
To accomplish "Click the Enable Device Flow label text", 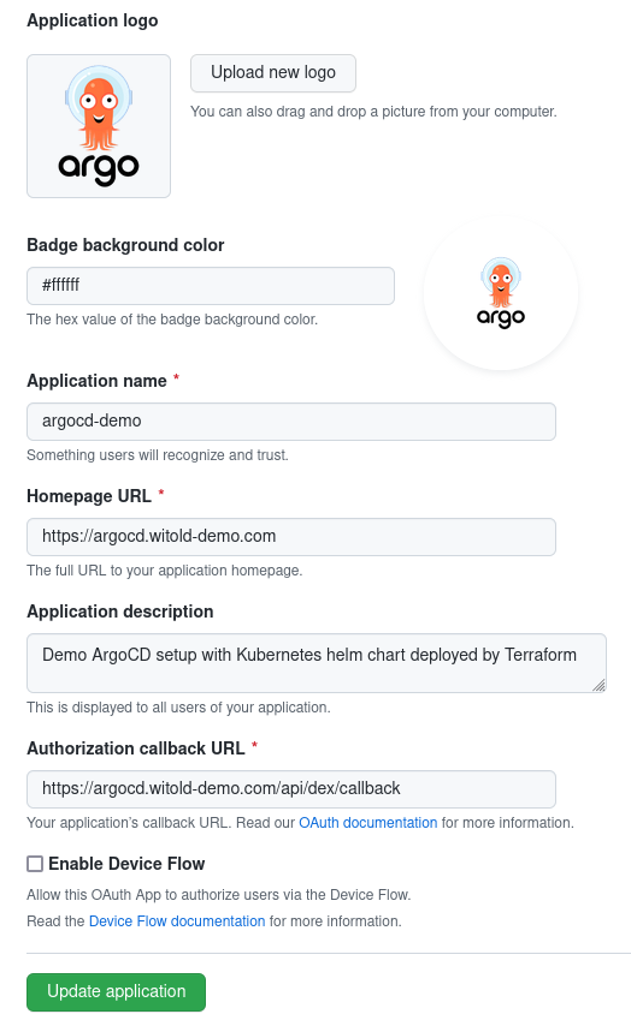I will (127, 864).
